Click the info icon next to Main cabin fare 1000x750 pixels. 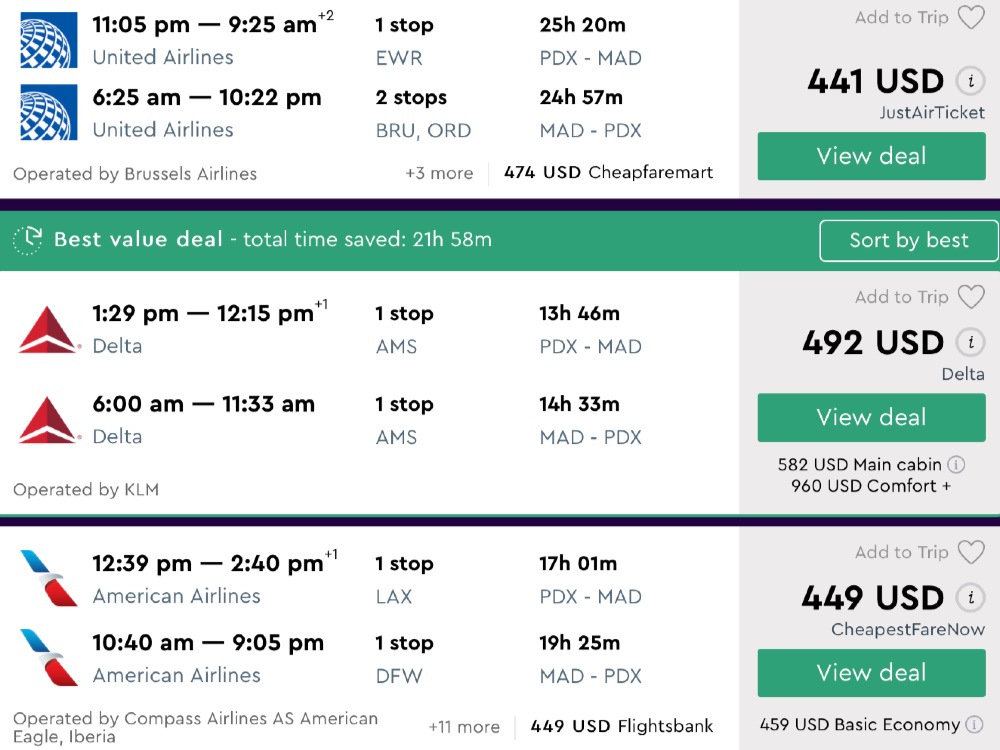click(x=956, y=464)
